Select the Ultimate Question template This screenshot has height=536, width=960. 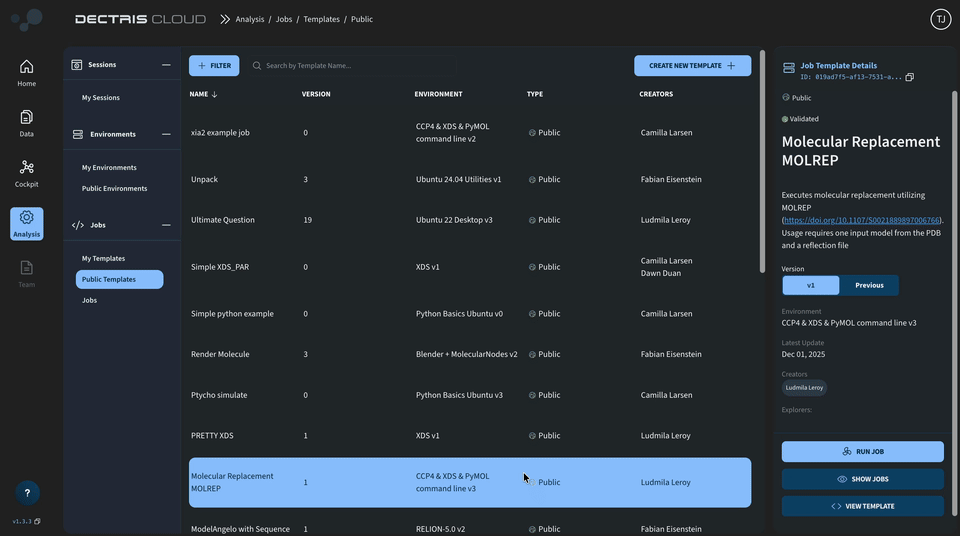[470, 220]
